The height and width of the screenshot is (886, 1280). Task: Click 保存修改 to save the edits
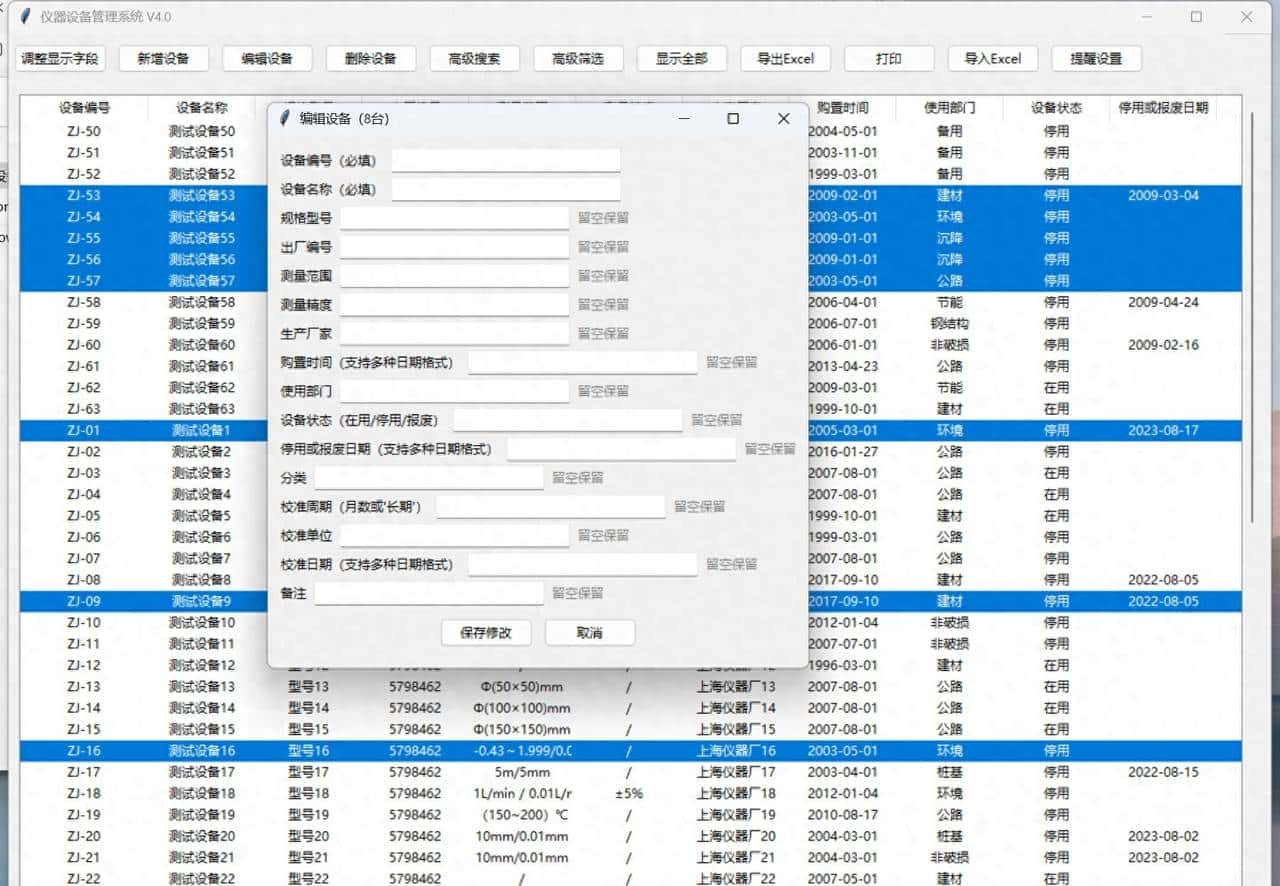click(486, 632)
